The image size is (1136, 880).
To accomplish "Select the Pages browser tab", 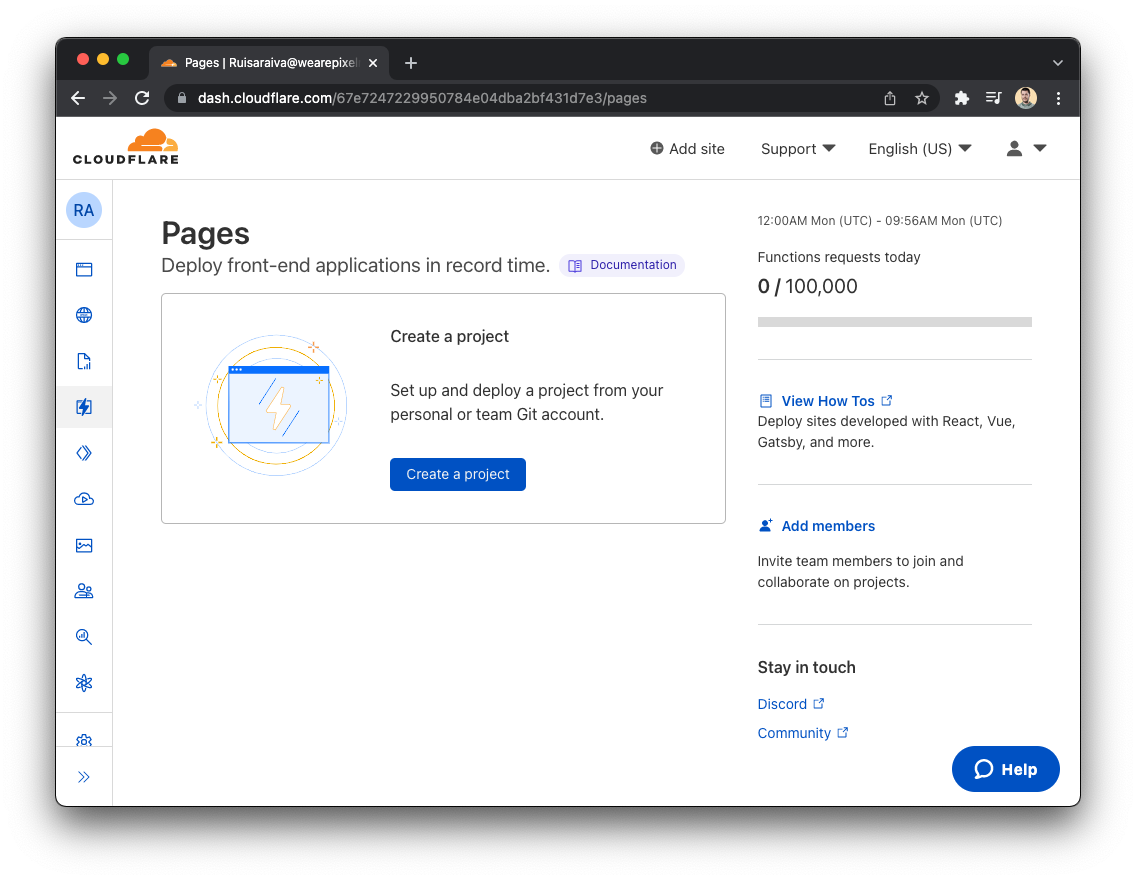I will click(x=269, y=63).
